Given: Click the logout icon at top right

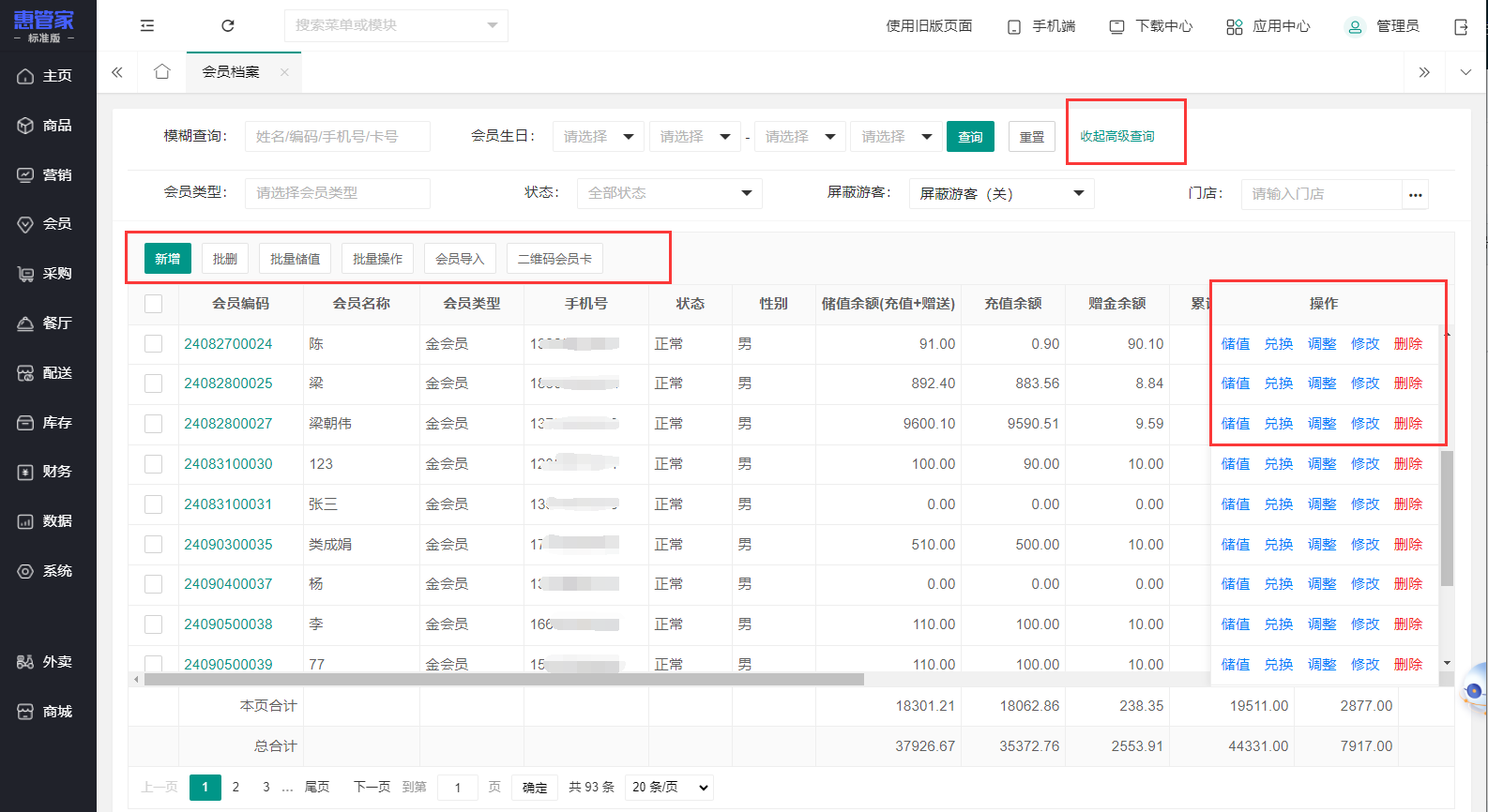Looking at the screenshot, I should pos(1461,26).
